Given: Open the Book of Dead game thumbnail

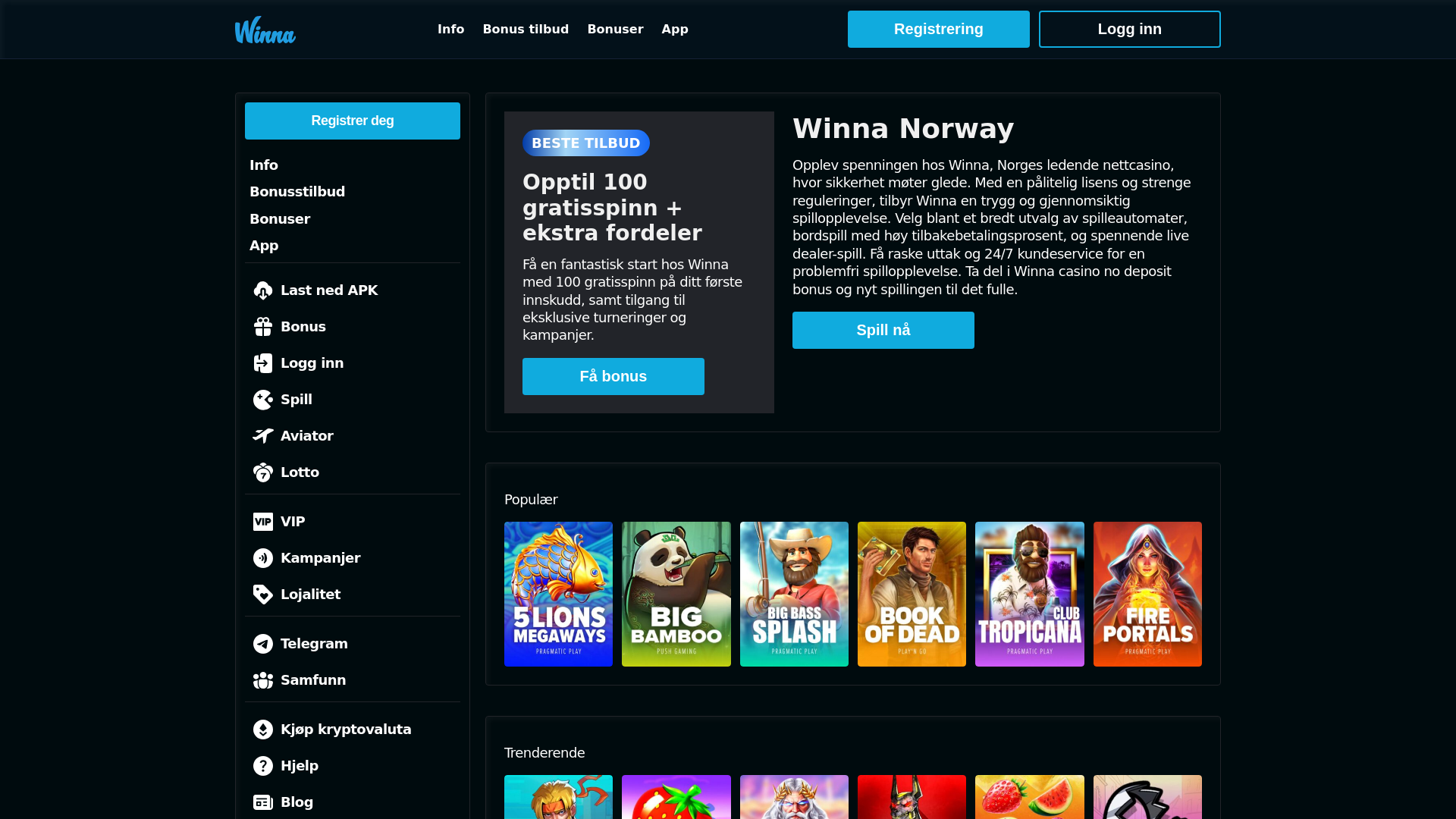Looking at the screenshot, I should [912, 594].
